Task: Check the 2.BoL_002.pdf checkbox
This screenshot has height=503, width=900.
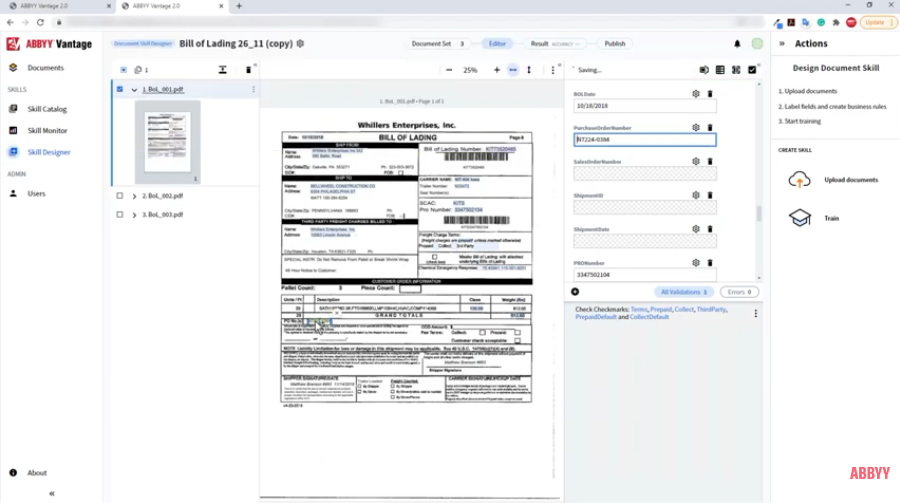Action: coord(119,196)
